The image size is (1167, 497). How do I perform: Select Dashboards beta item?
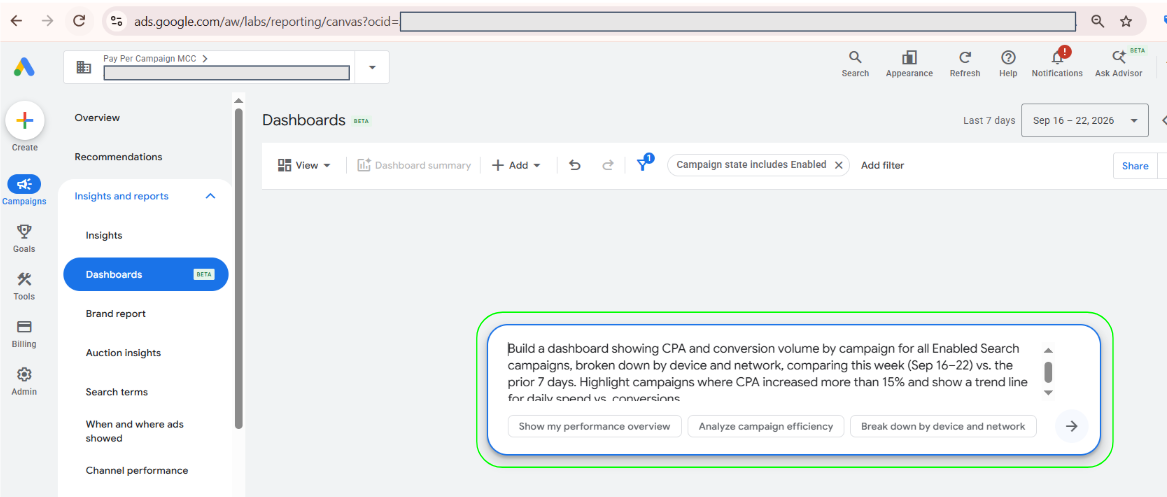[x=146, y=275]
